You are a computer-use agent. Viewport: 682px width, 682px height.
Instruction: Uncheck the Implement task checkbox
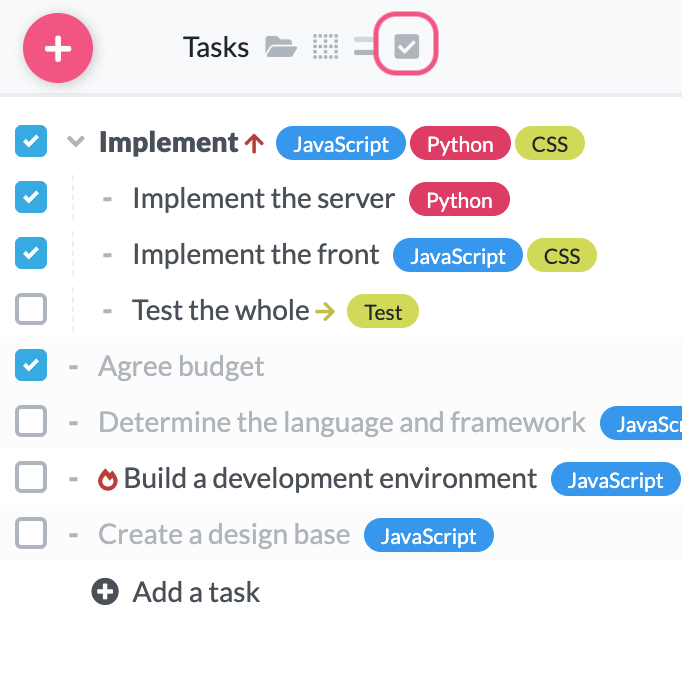31,142
